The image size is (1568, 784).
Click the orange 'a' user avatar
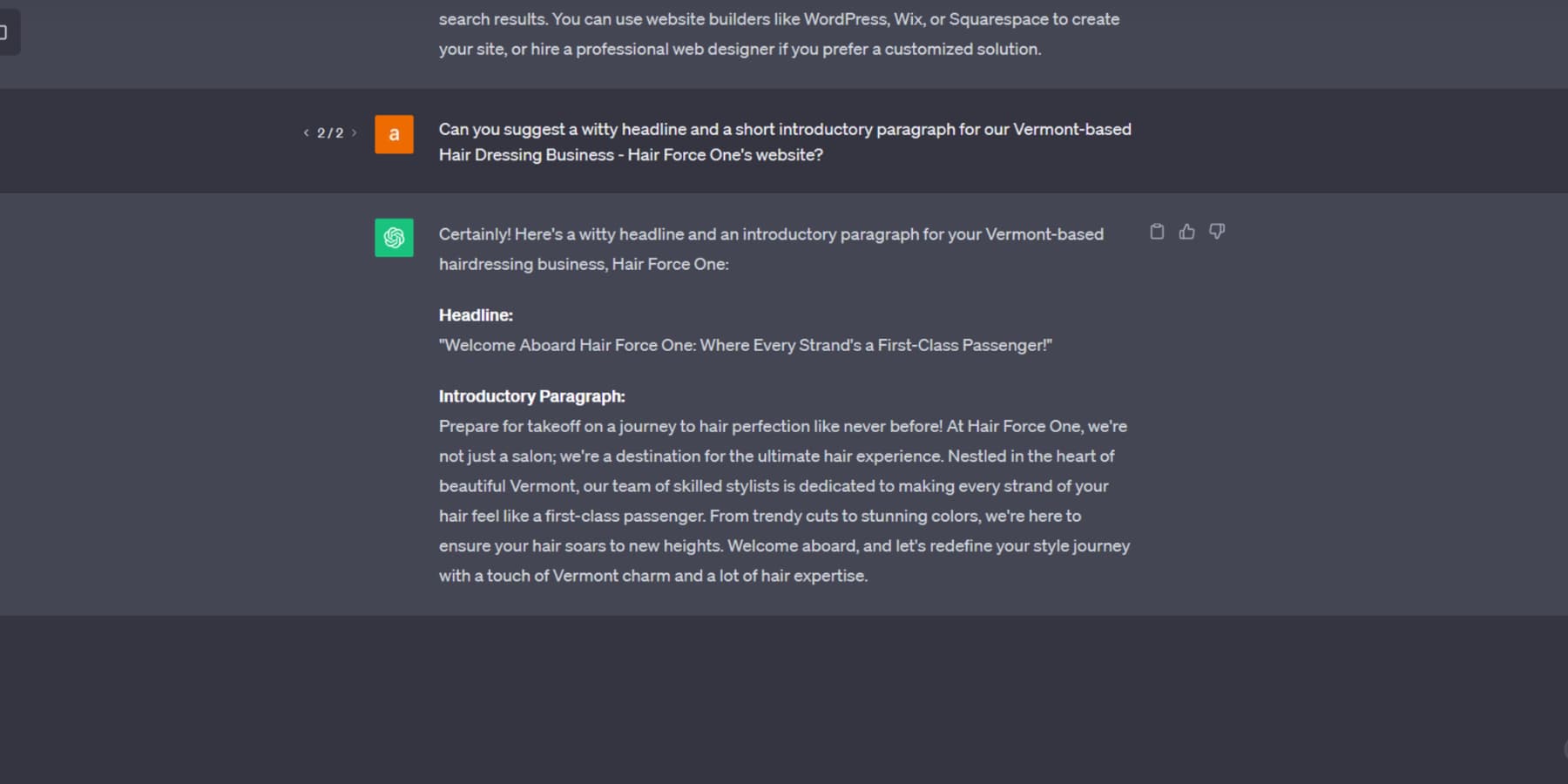click(x=394, y=135)
